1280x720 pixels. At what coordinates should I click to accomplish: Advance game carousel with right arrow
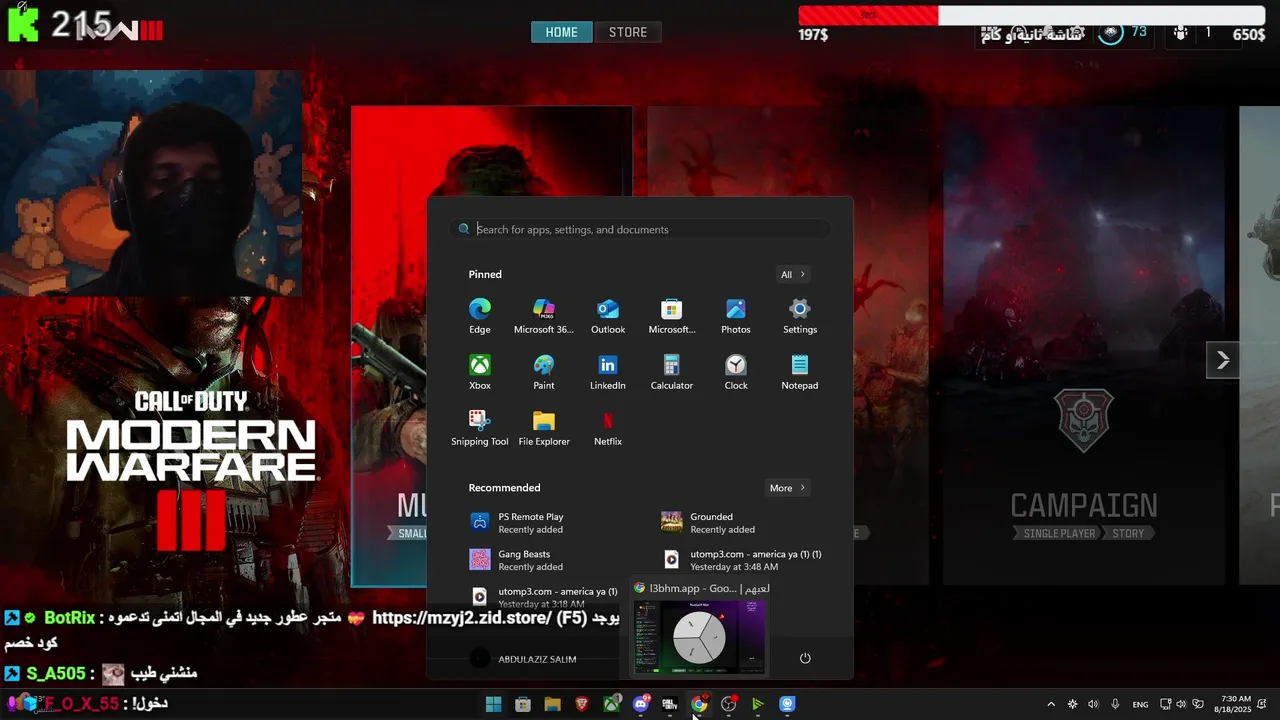click(1222, 360)
